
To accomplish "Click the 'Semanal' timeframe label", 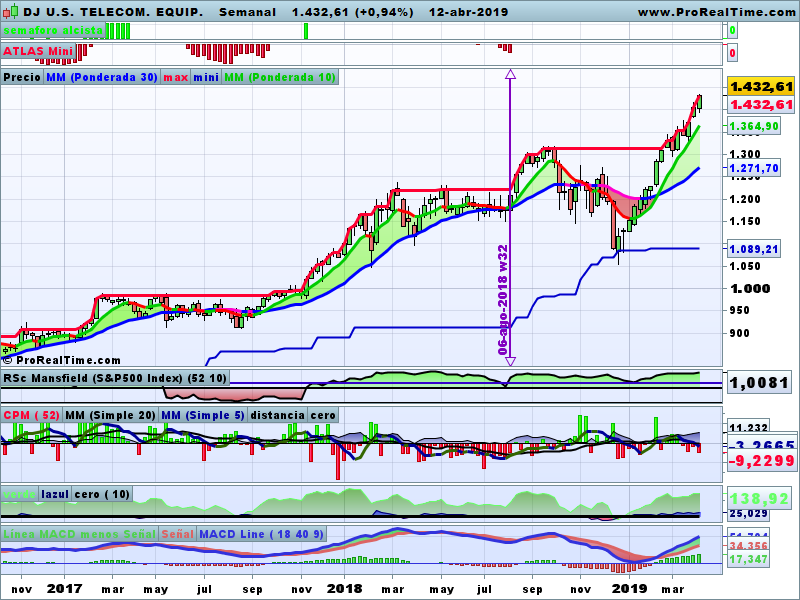I will click(247, 12).
